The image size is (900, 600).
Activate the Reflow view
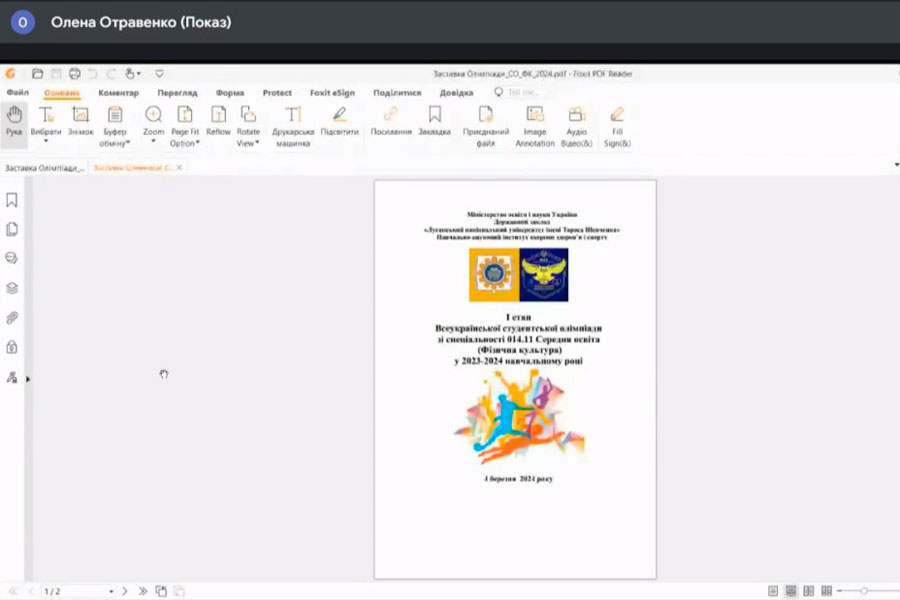click(218, 121)
